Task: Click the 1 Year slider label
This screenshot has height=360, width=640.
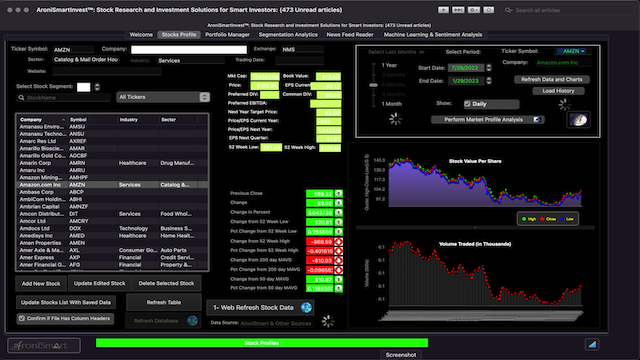Action: tap(389, 65)
